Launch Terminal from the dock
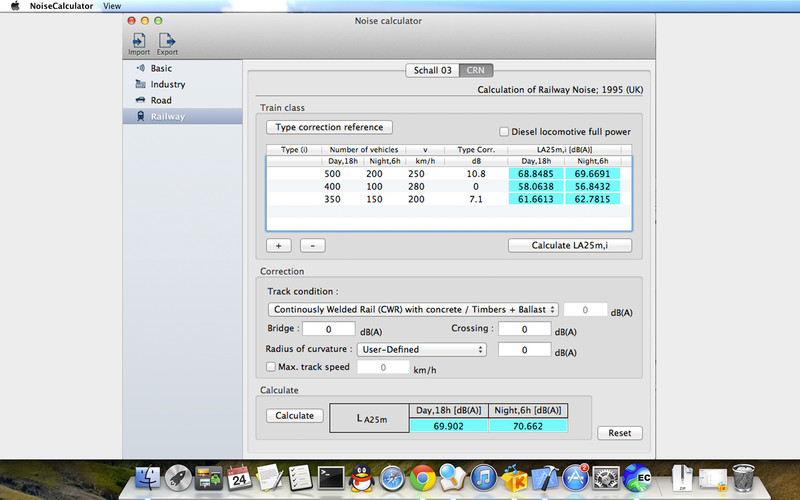 click(x=332, y=477)
